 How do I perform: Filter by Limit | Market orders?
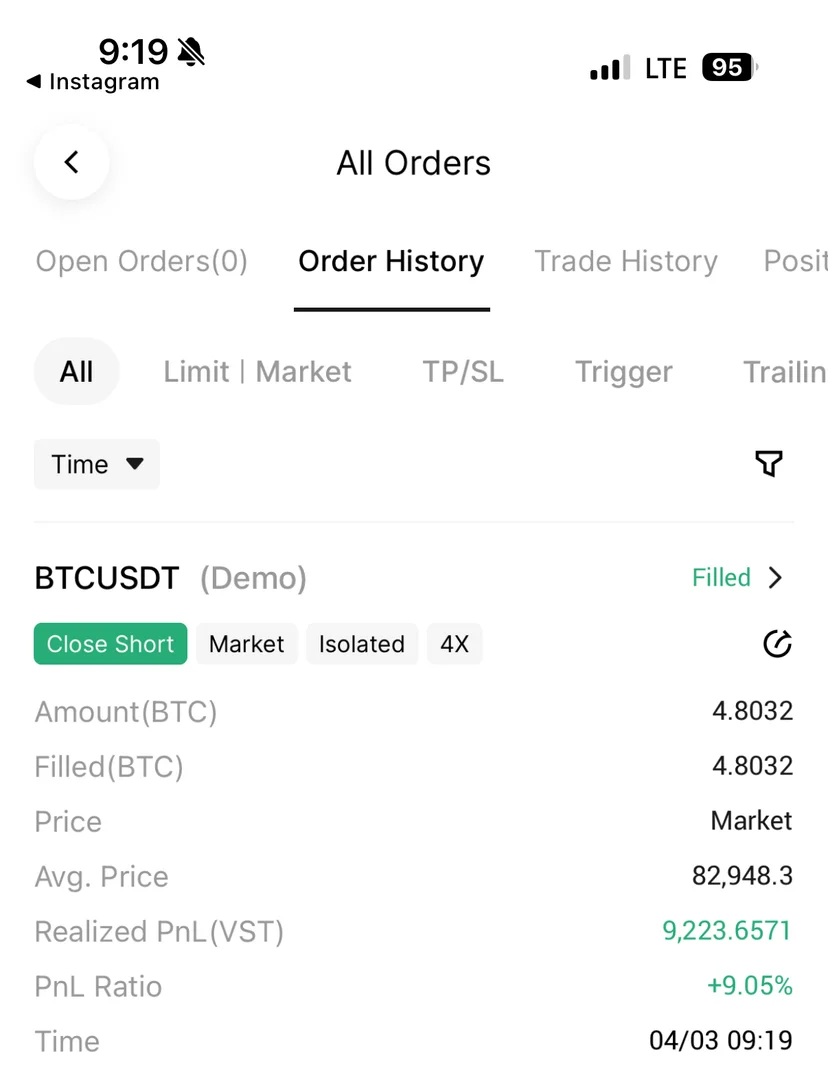(x=257, y=372)
